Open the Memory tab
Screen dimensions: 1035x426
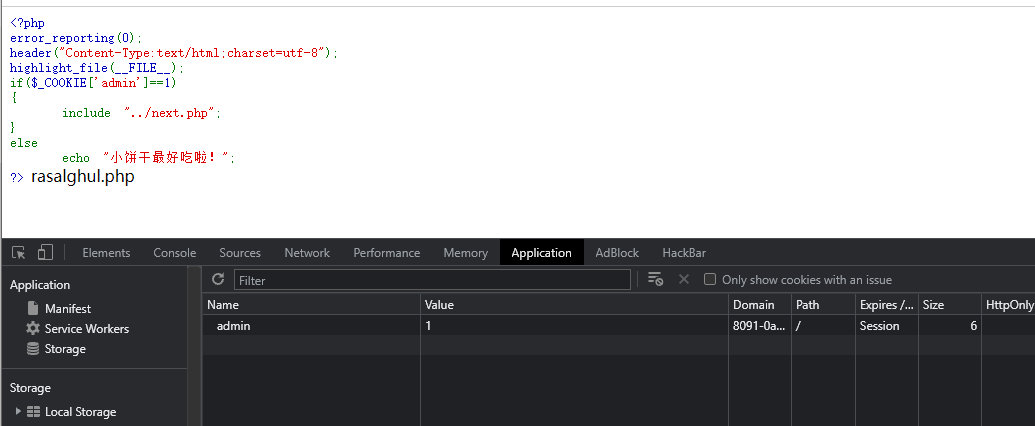point(465,253)
